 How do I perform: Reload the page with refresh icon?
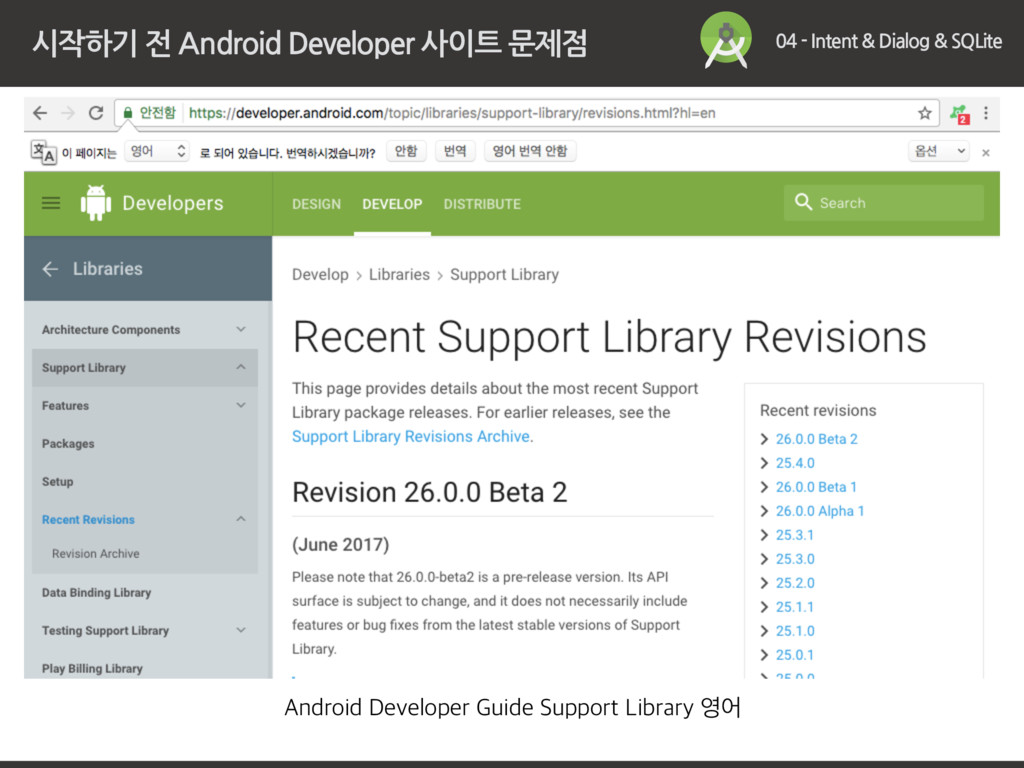[x=96, y=113]
